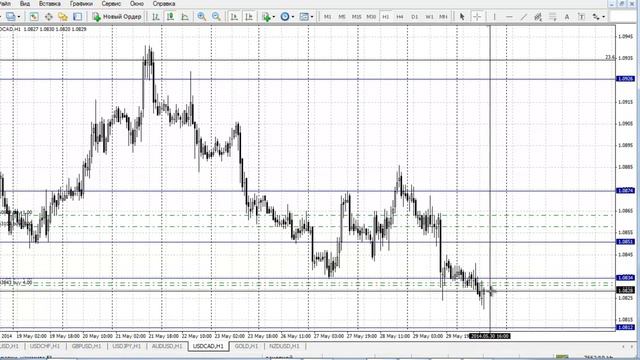Switch to the USDJPY,H1 chart tab

127,346
